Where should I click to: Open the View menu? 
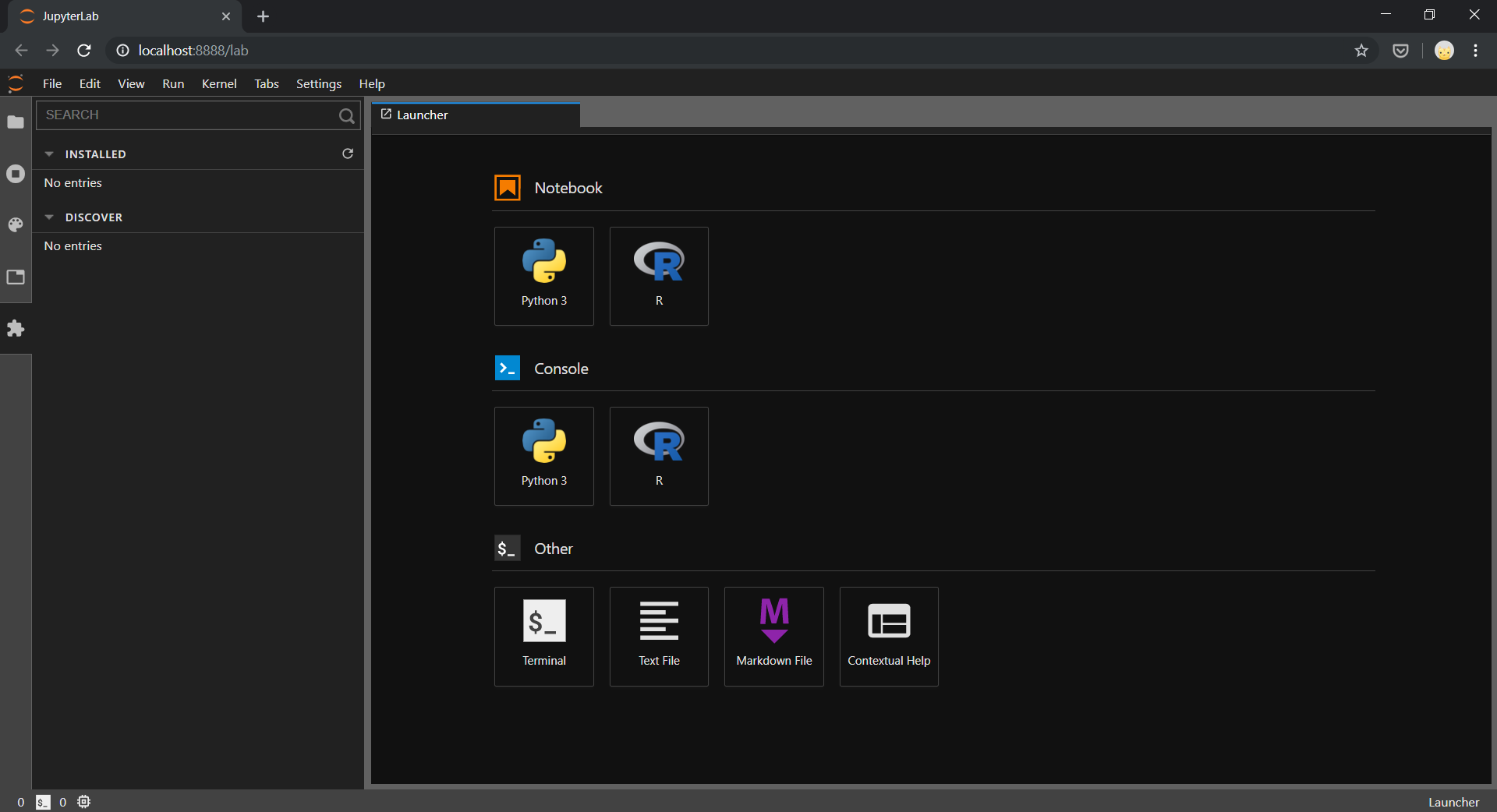[x=131, y=83]
